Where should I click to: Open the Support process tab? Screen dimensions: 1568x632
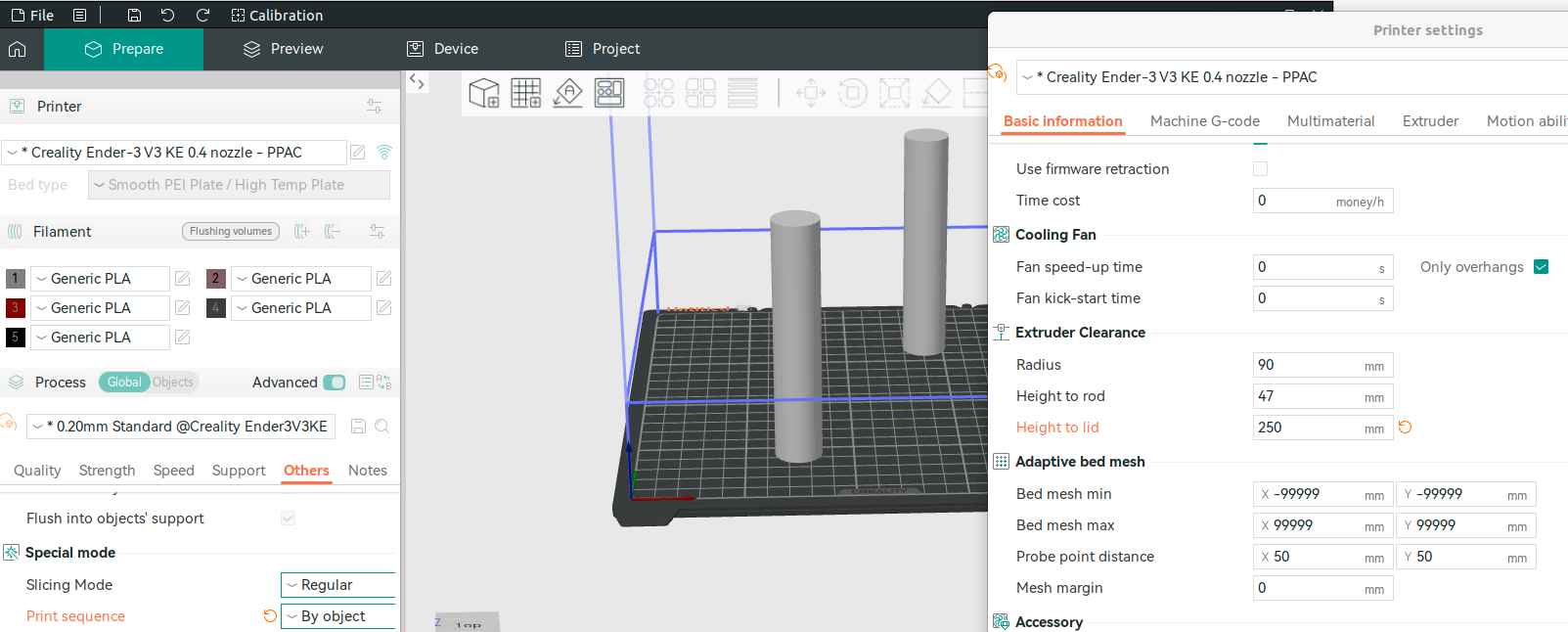click(239, 471)
